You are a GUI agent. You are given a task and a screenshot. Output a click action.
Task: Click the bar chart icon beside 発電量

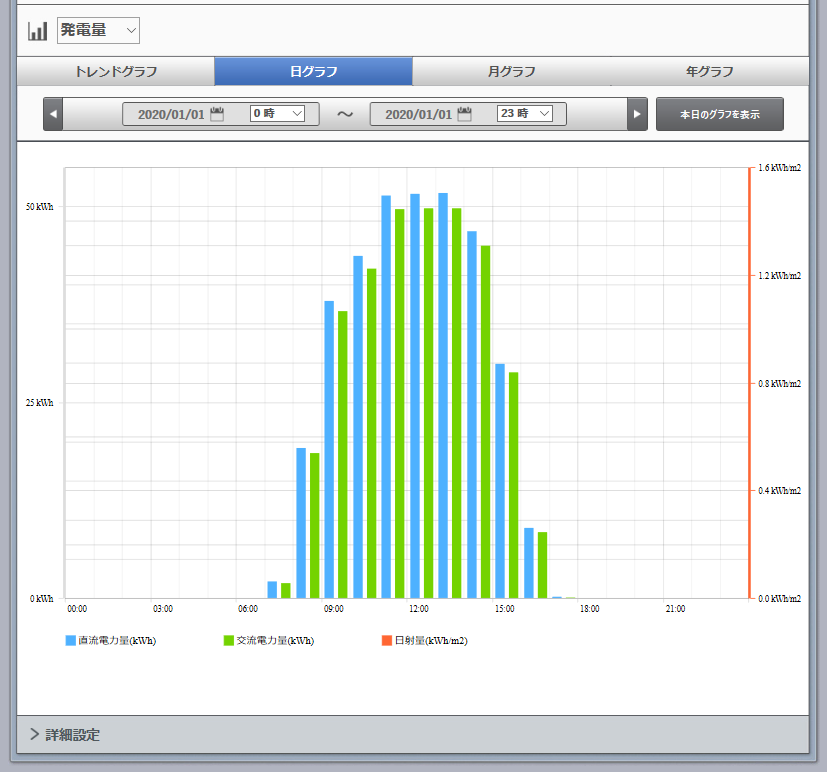[x=37, y=31]
